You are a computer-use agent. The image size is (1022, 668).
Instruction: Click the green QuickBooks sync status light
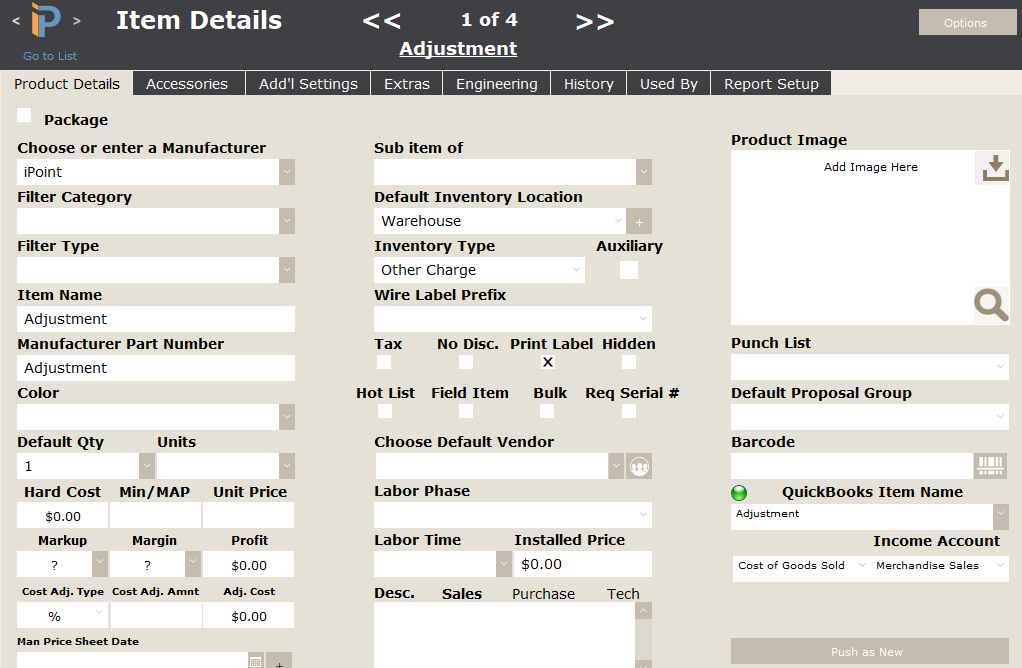click(x=739, y=491)
